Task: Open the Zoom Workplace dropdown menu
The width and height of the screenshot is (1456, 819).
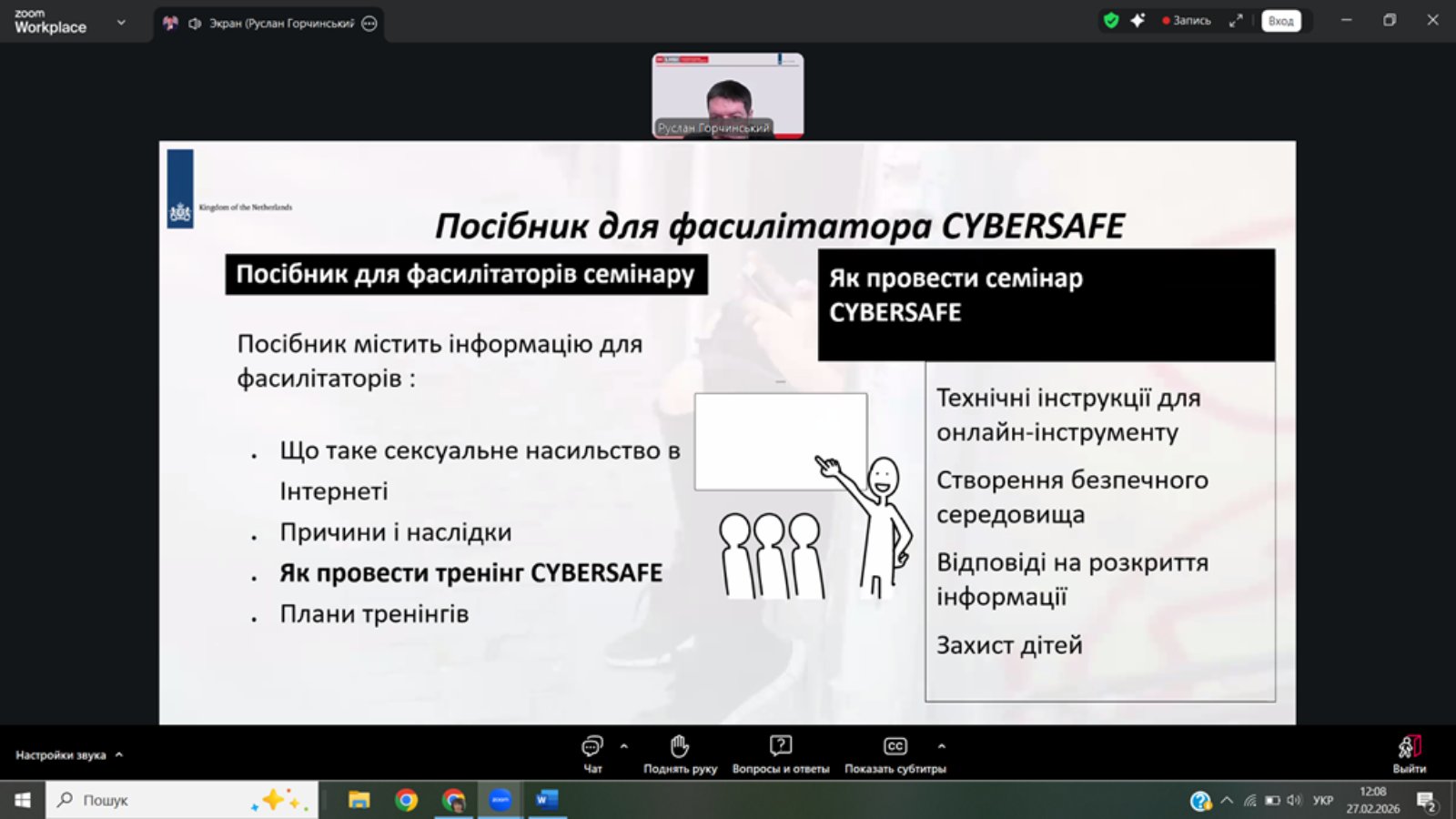Action: 121,23
